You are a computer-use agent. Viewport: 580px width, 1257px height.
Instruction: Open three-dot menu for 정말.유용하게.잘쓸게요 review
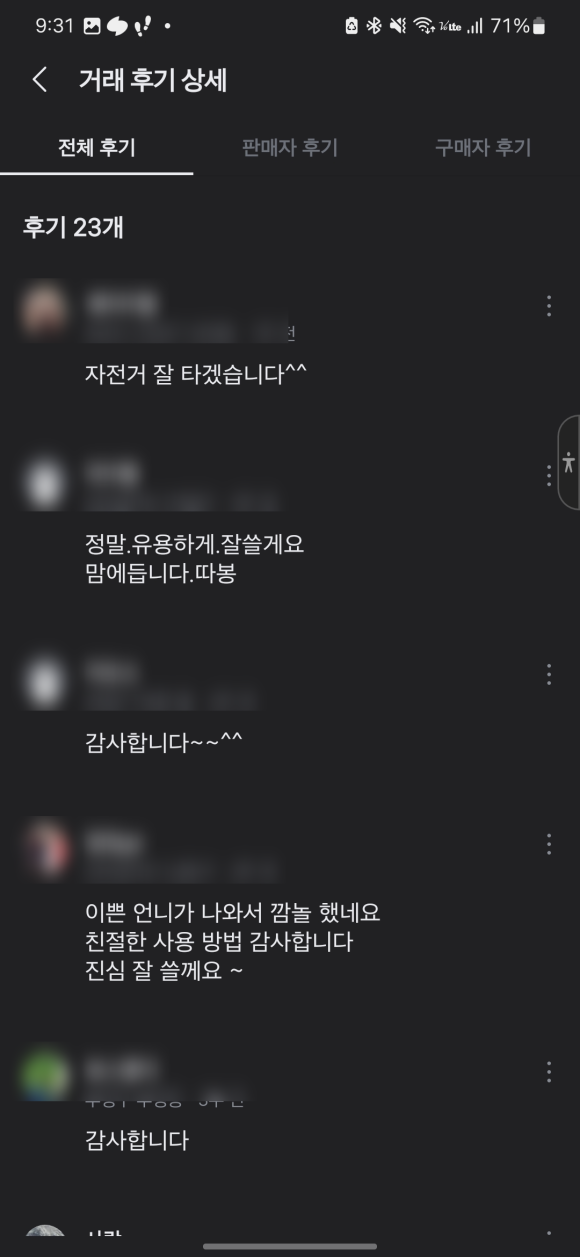click(549, 476)
